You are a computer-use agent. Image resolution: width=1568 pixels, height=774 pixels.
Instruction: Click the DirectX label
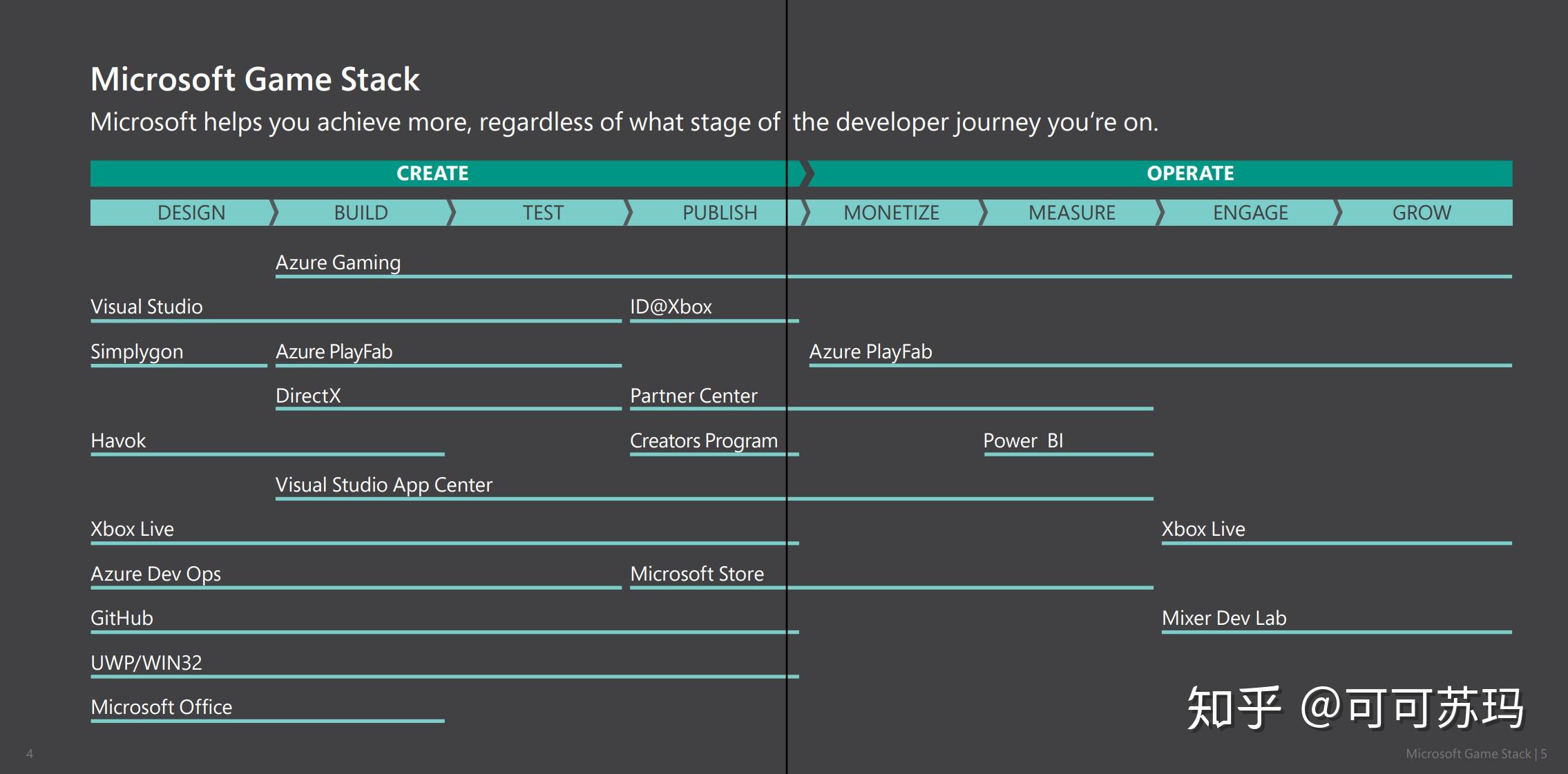[308, 396]
